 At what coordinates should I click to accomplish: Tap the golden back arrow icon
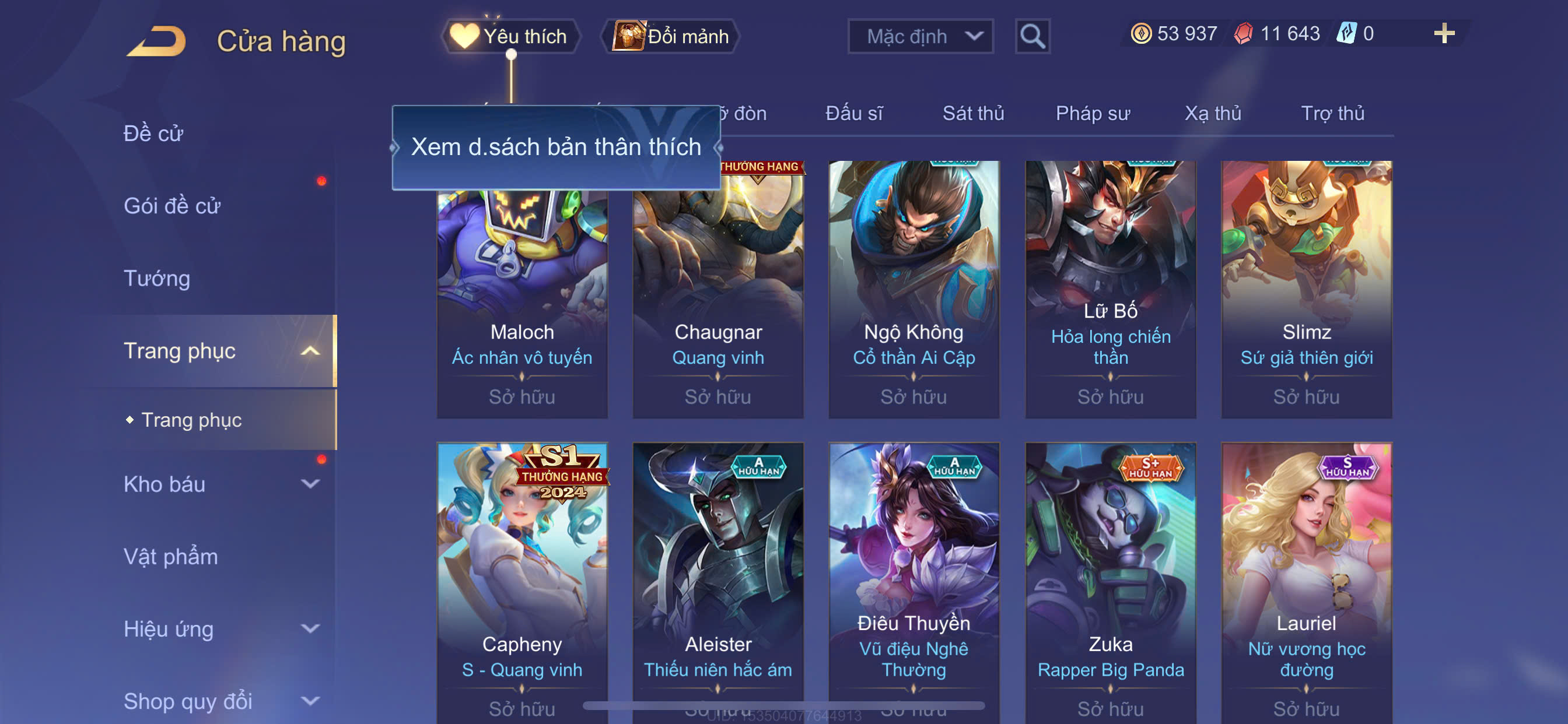156,40
